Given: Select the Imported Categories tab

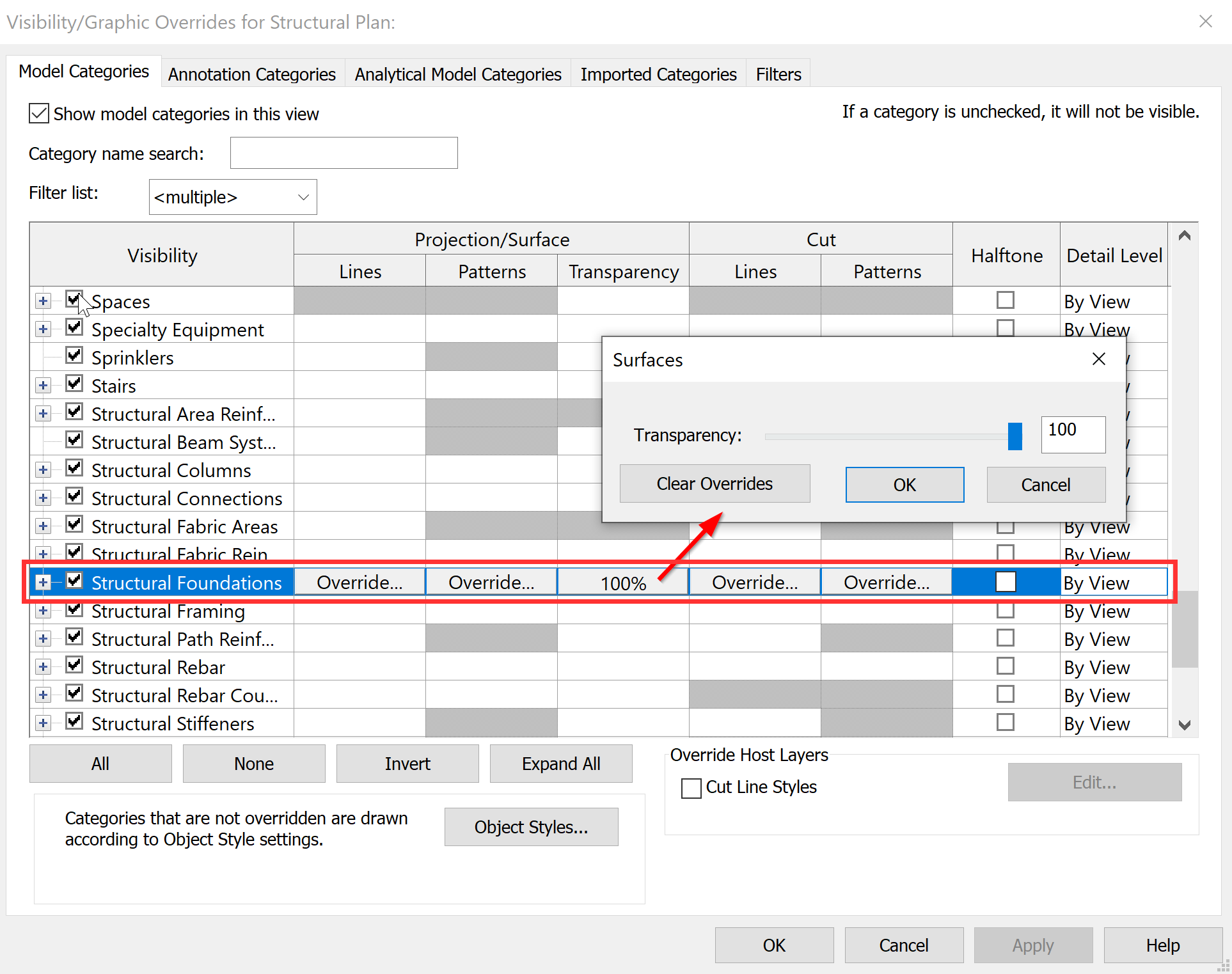Looking at the screenshot, I should [x=658, y=74].
